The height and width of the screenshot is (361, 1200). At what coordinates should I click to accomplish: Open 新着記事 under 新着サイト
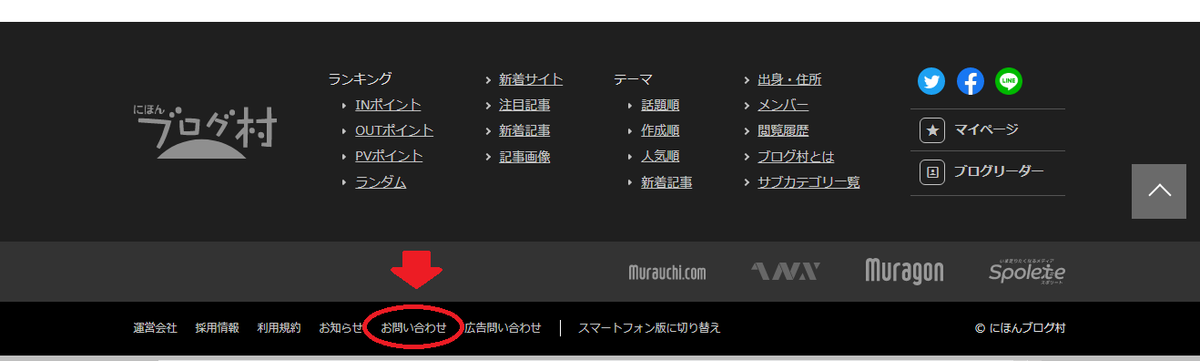coord(524,131)
